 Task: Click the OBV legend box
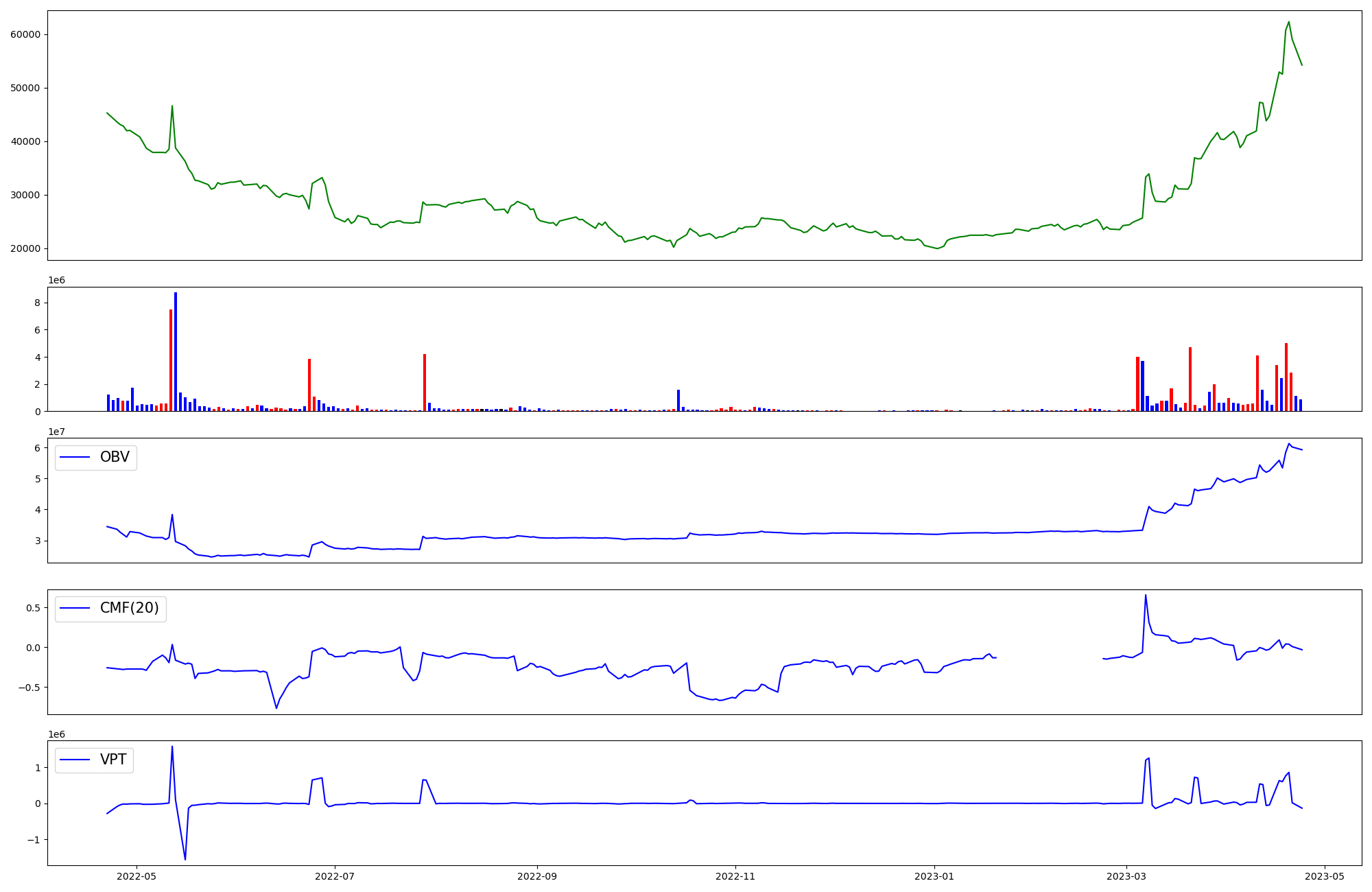click(96, 458)
